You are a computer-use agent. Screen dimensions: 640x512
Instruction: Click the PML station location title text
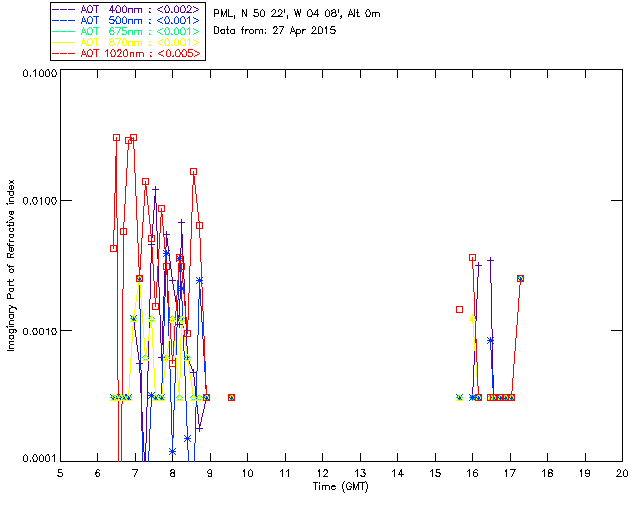click(297, 13)
